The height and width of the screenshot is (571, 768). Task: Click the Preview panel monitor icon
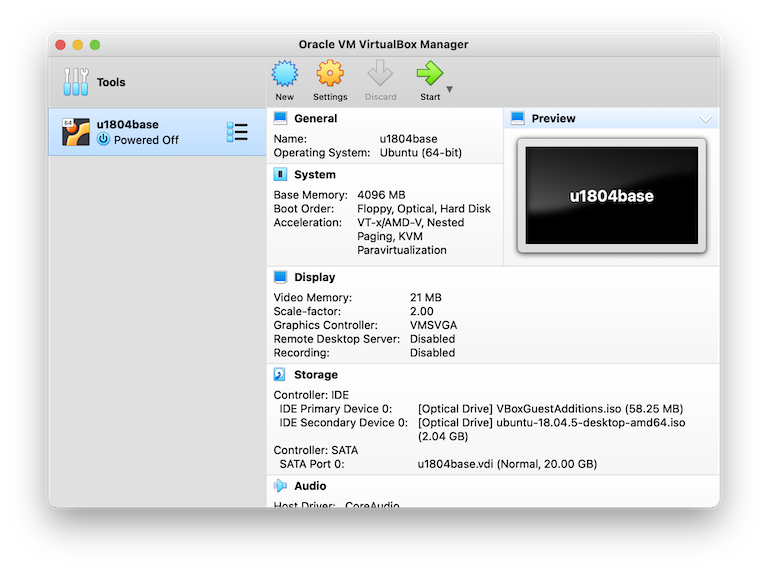click(518, 118)
